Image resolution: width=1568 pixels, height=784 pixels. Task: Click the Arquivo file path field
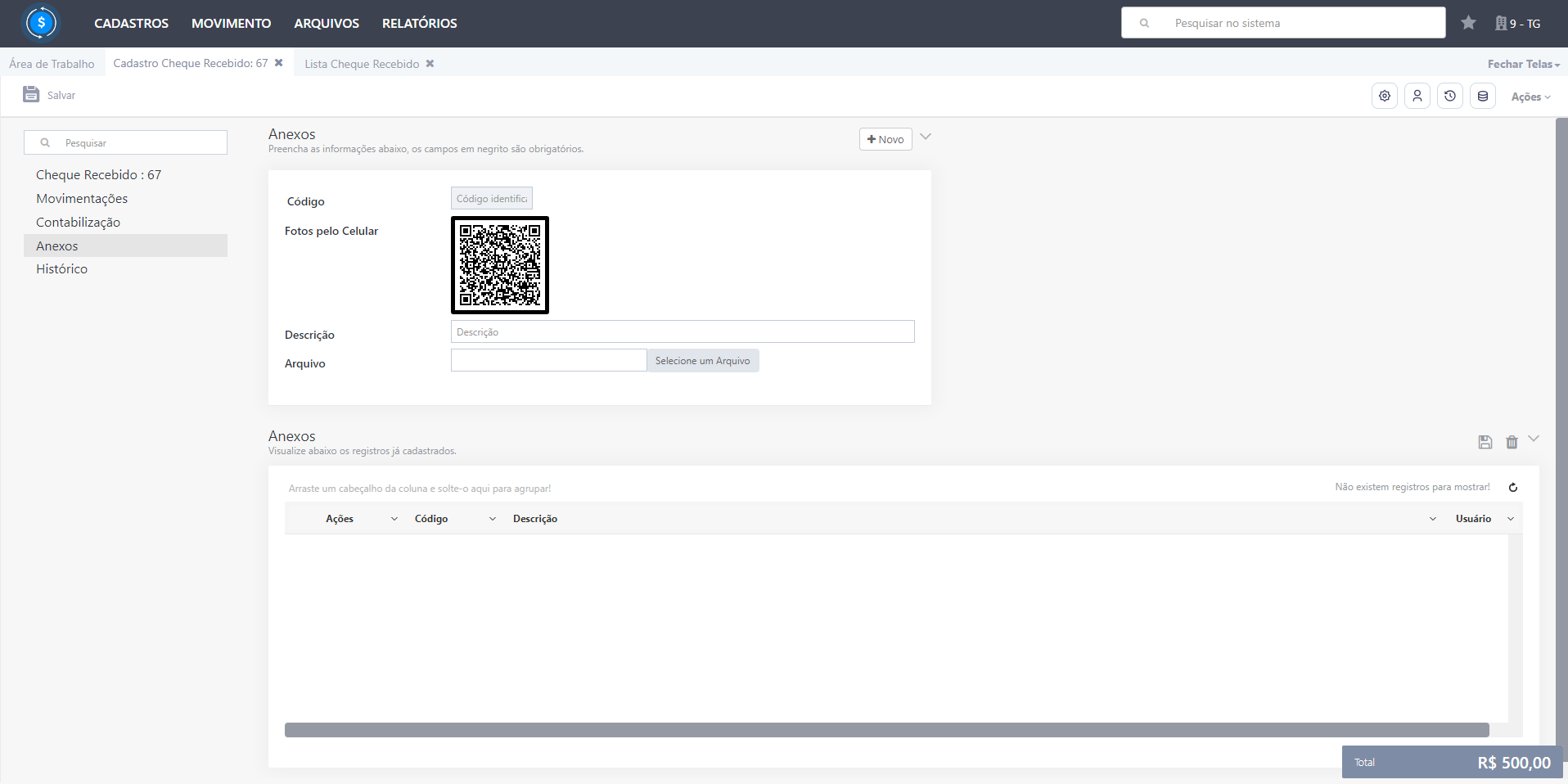[x=548, y=360]
